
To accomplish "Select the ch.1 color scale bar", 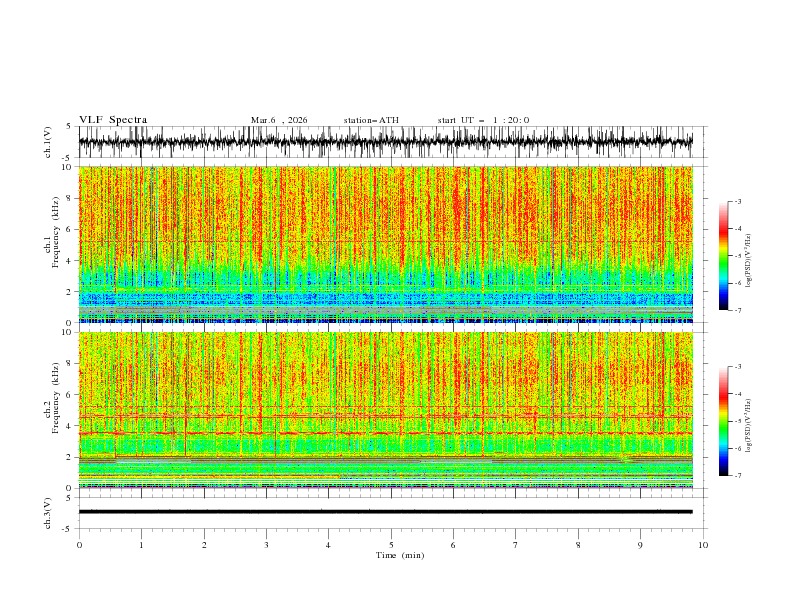I will coord(723,256).
